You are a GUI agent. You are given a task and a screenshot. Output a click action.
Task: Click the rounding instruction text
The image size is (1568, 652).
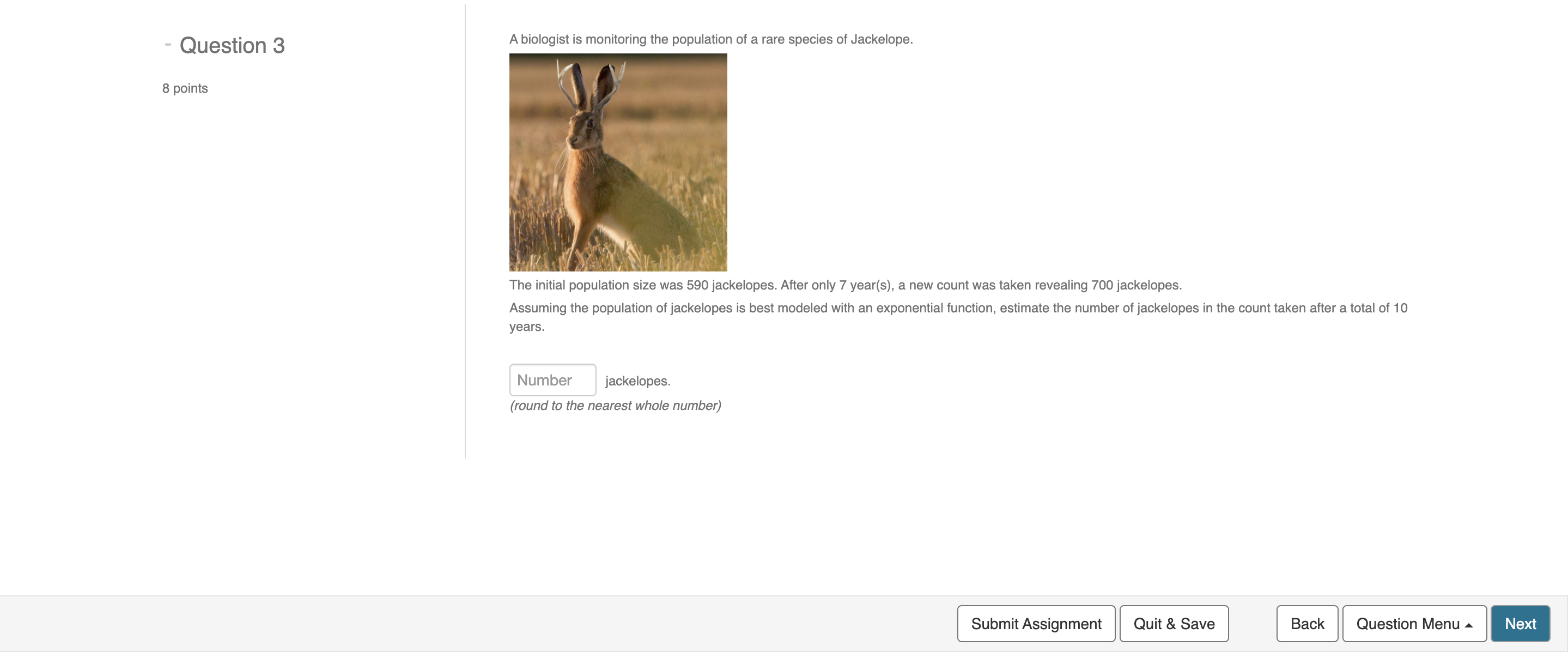(615, 405)
